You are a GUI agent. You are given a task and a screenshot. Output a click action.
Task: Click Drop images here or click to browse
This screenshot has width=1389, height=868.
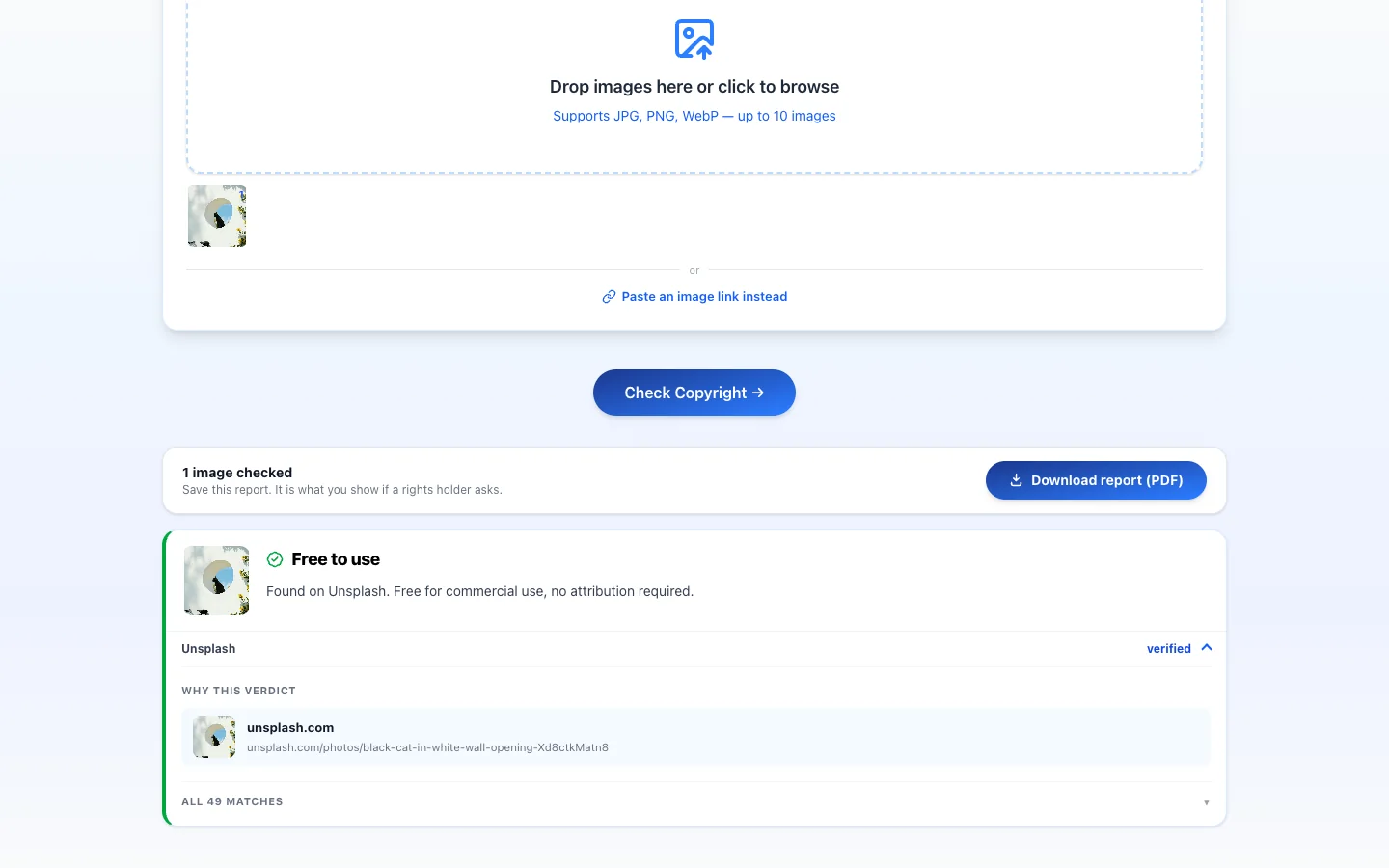point(694,87)
